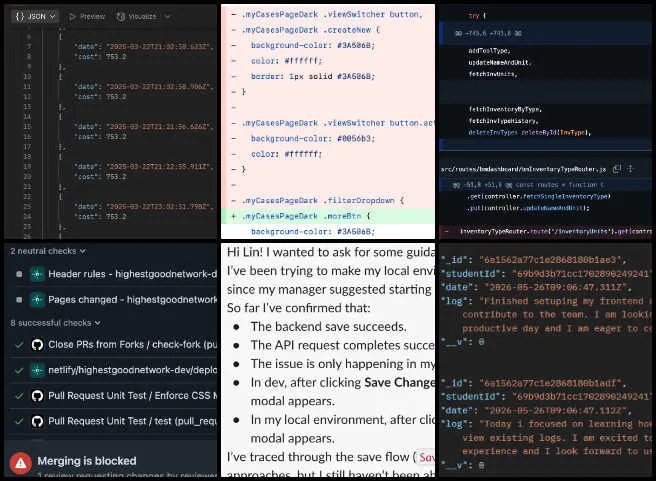656x481 pixels.
Task: Click 'So far I've confirmed that:' line
Action: click(298, 308)
